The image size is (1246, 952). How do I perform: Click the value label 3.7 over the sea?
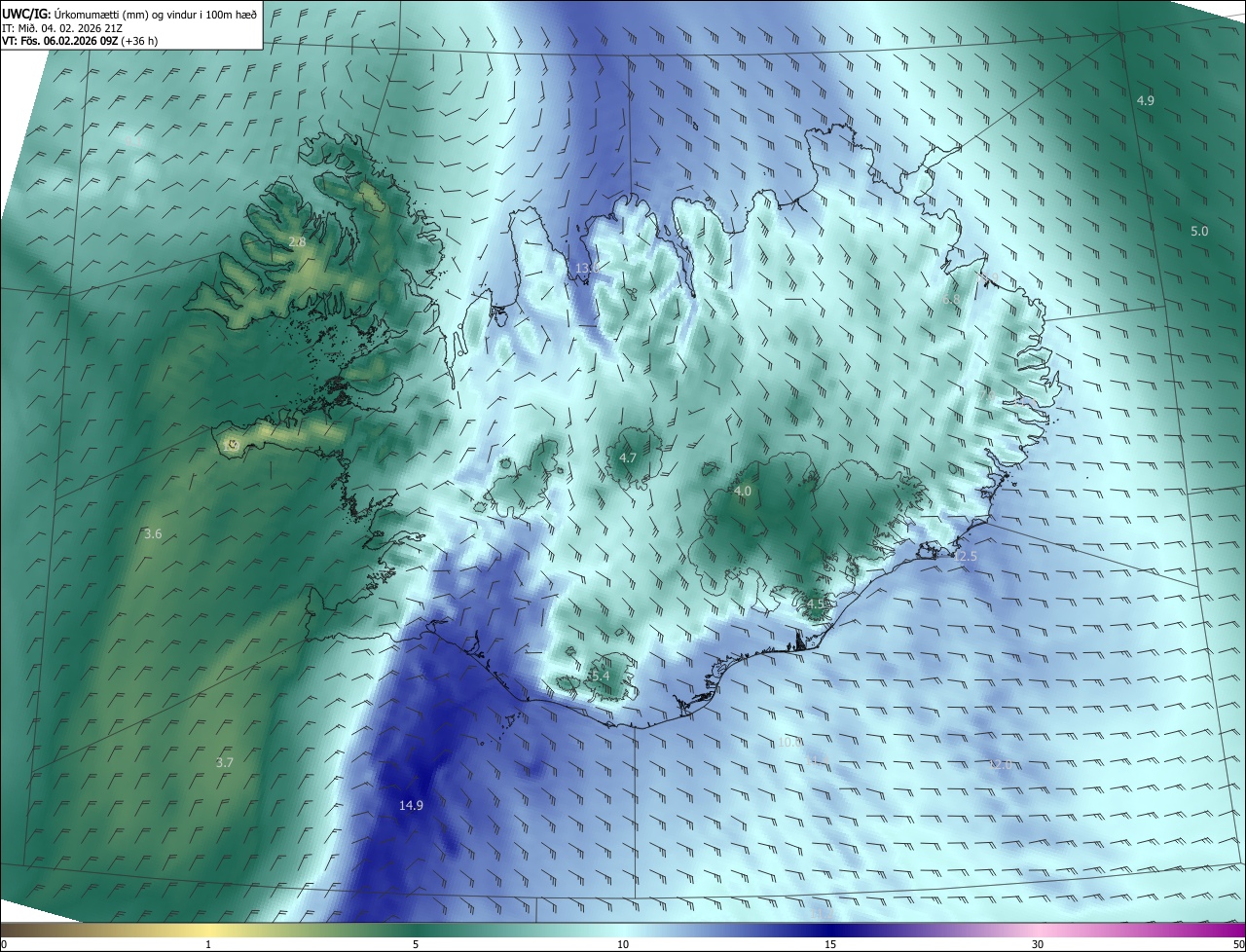[x=225, y=762]
